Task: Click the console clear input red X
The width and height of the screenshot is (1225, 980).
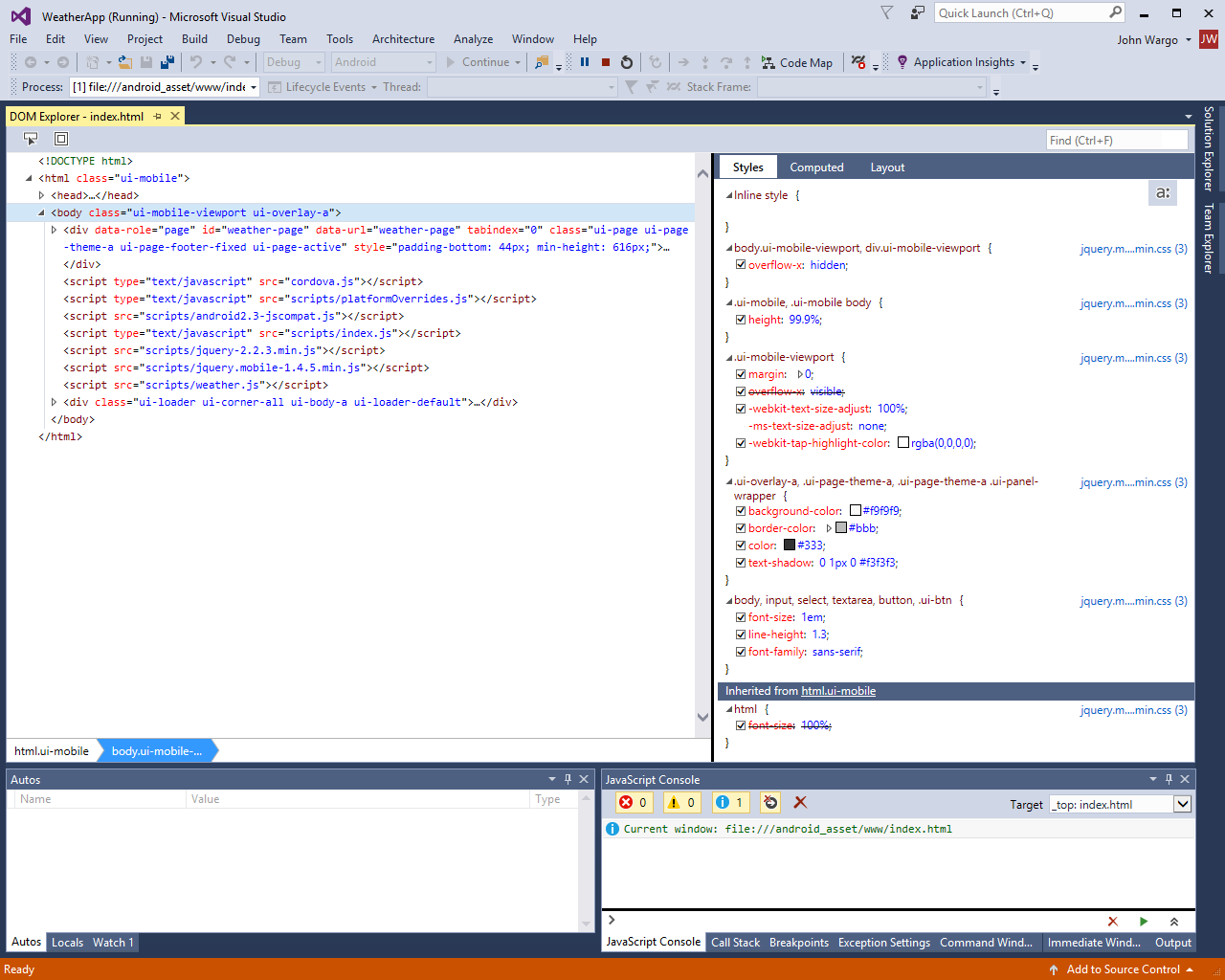Action: tap(1112, 922)
